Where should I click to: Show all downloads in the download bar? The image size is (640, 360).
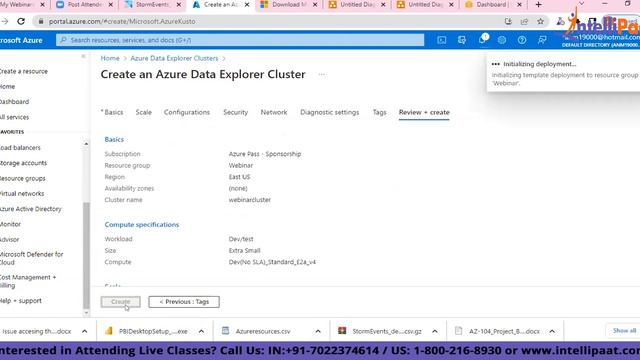coord(624,331)
